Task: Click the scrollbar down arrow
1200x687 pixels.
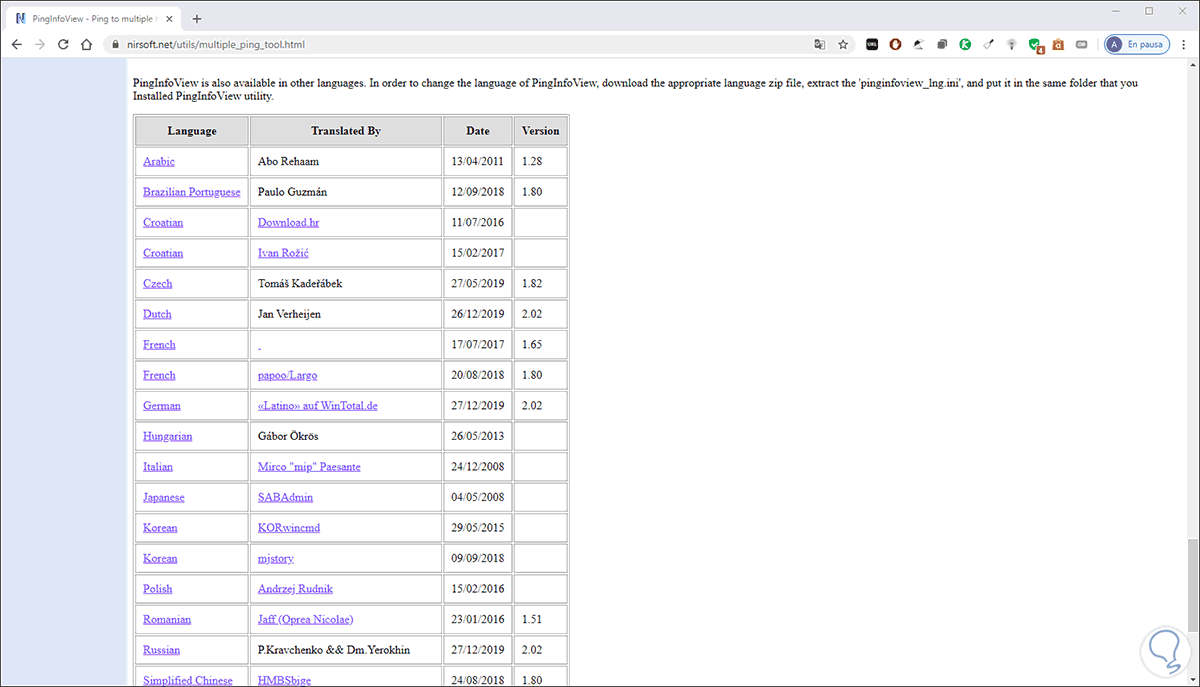Action: coord(1191,678)
